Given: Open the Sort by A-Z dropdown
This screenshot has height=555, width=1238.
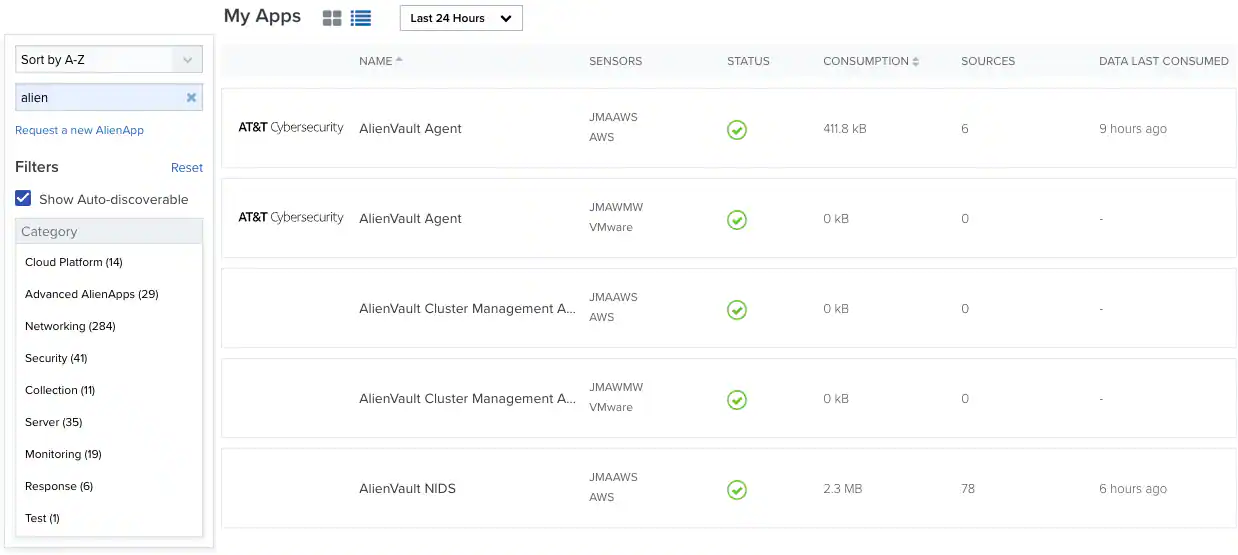Looking at the screenshot, I should coord(109,60).
